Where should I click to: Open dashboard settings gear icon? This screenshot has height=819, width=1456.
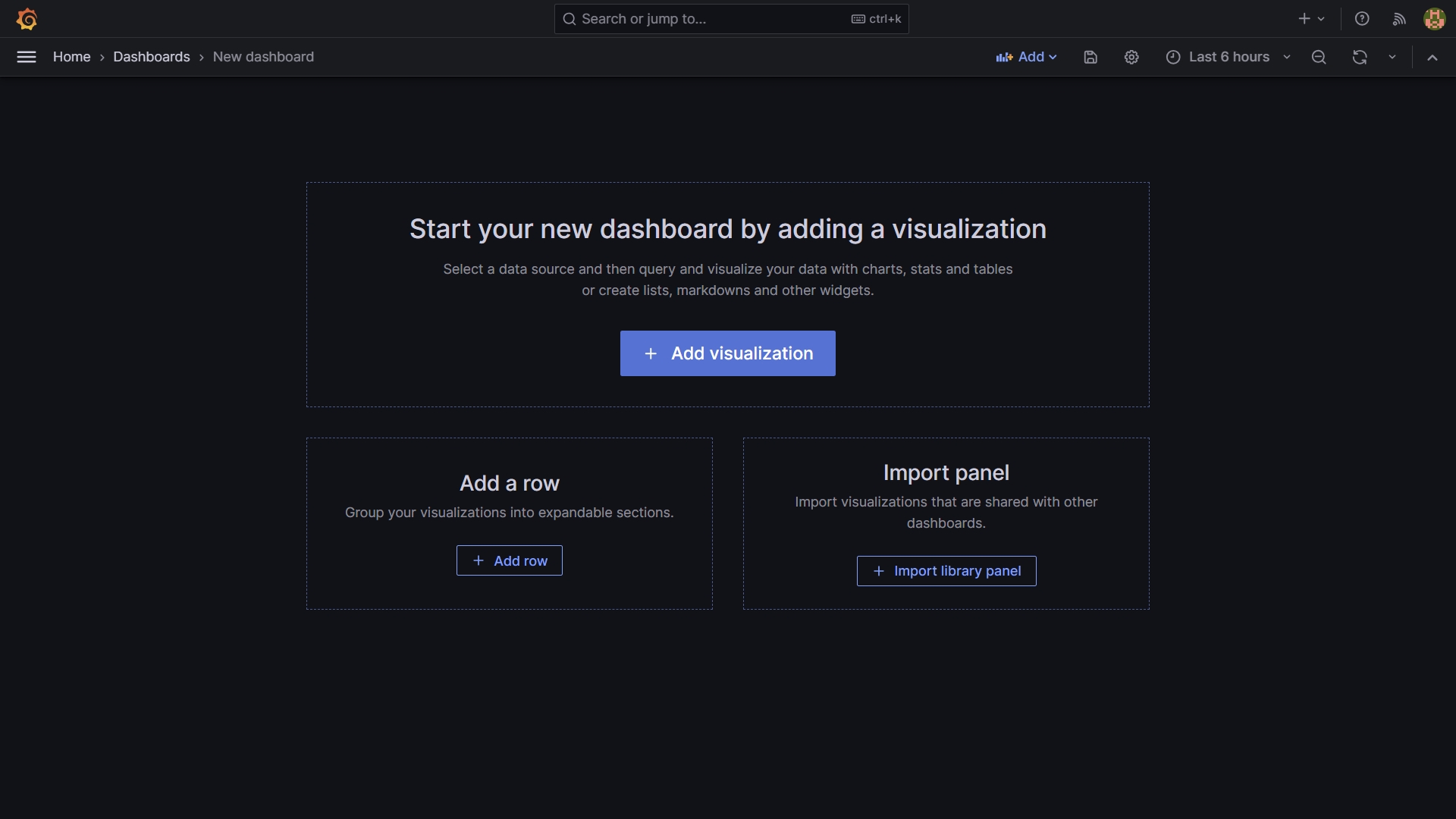coord(1131,57)
